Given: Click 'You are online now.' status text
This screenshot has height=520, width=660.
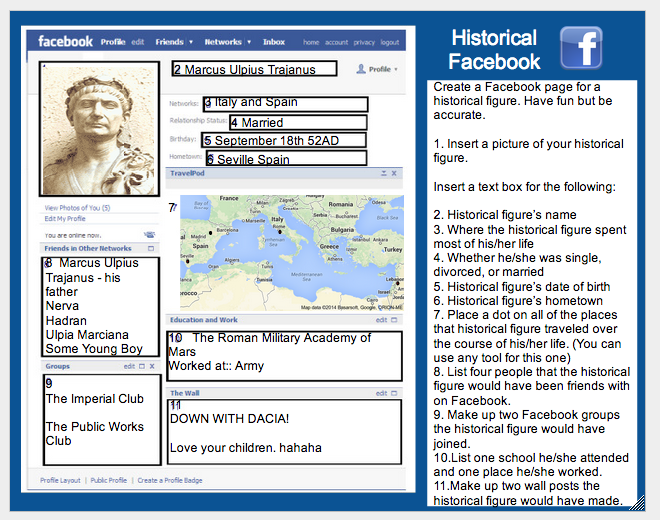Looking at the screenshot, I should point(73,235).
